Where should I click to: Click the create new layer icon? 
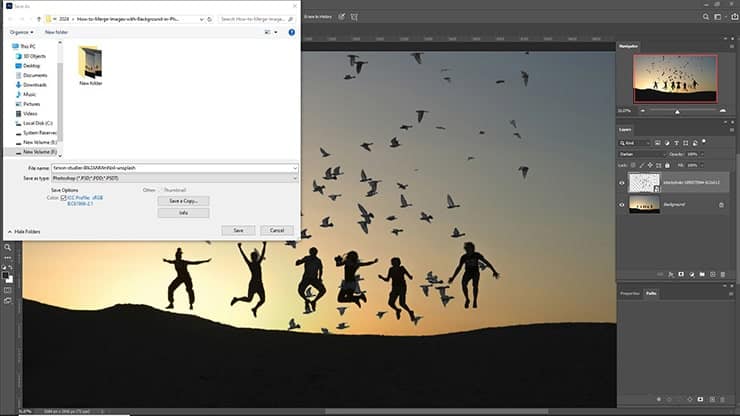[711, 273]
